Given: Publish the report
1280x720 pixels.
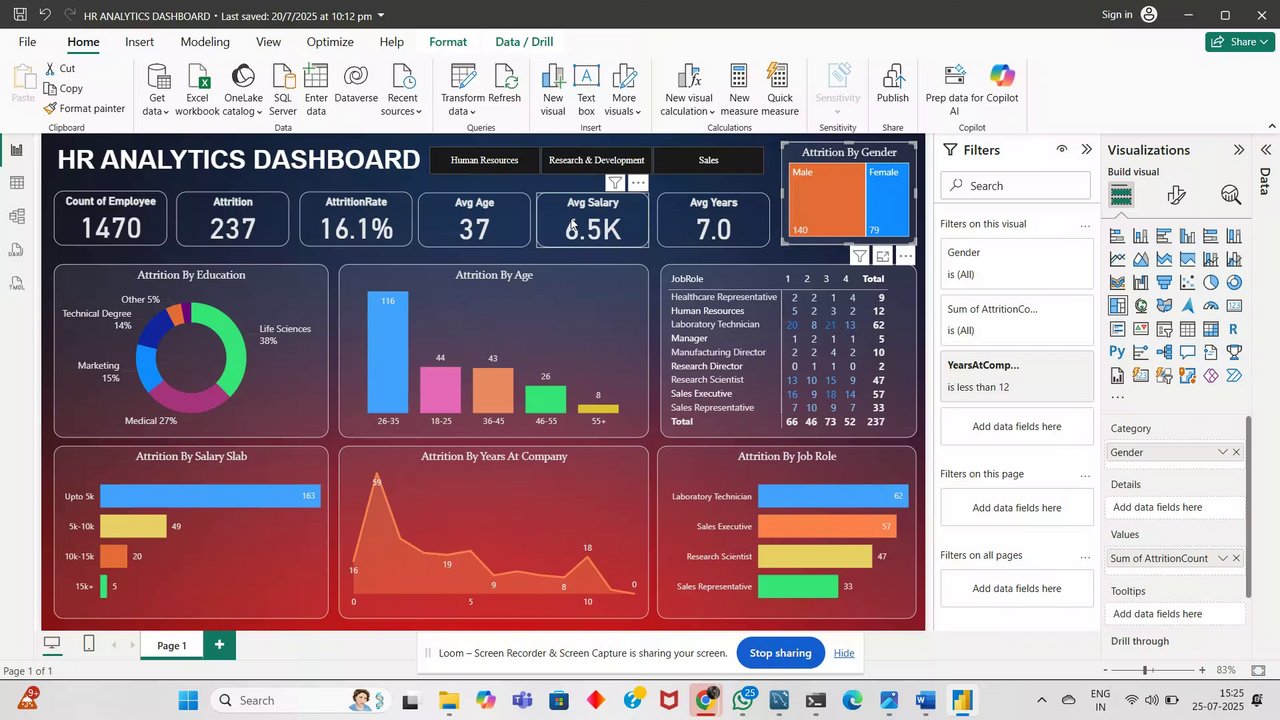Looking at the screenshot, I should coord(893,85).
